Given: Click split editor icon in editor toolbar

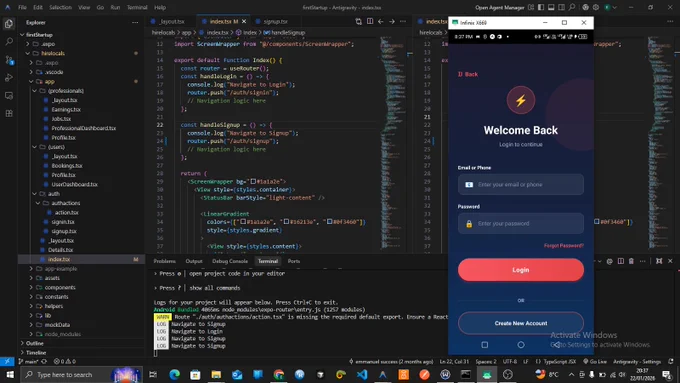Looking at the screenshot, I should [x=369, y=21].
